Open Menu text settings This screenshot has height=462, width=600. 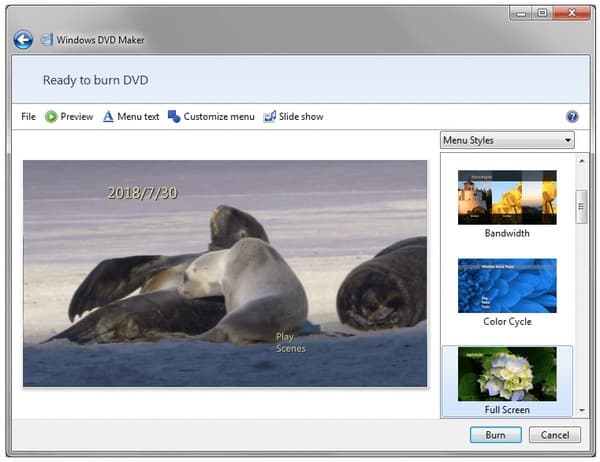(138, 116)
